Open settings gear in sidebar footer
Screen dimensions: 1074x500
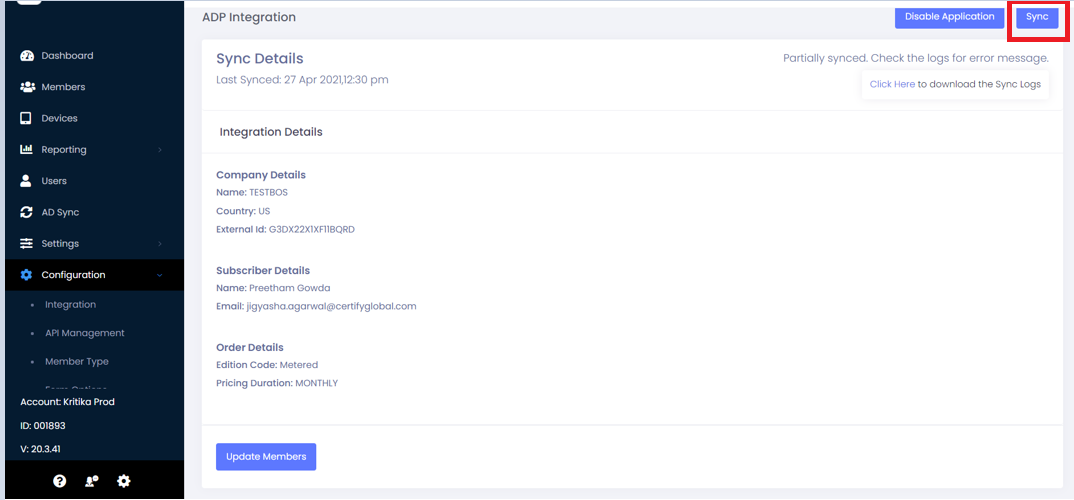[123, 481]
